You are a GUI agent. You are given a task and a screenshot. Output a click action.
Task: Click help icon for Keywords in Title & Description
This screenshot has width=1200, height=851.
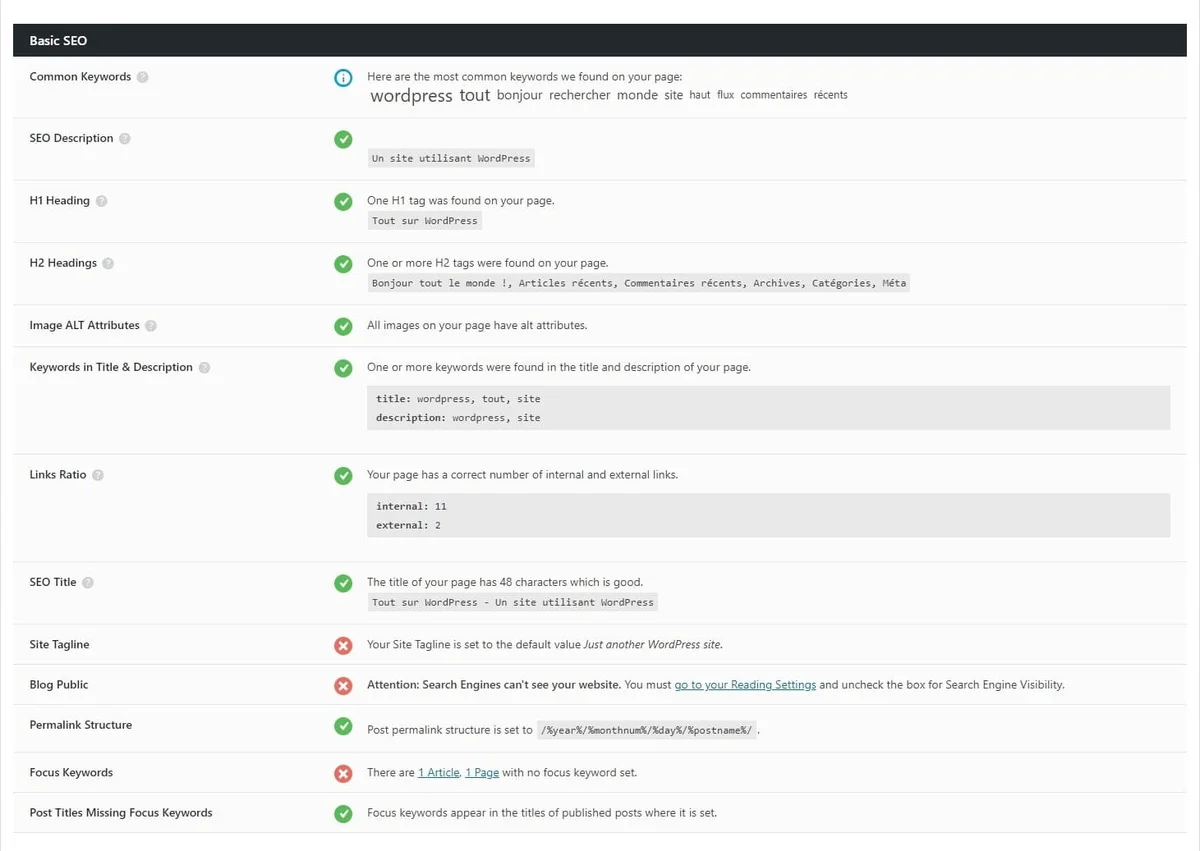click(x=204, y=368)
